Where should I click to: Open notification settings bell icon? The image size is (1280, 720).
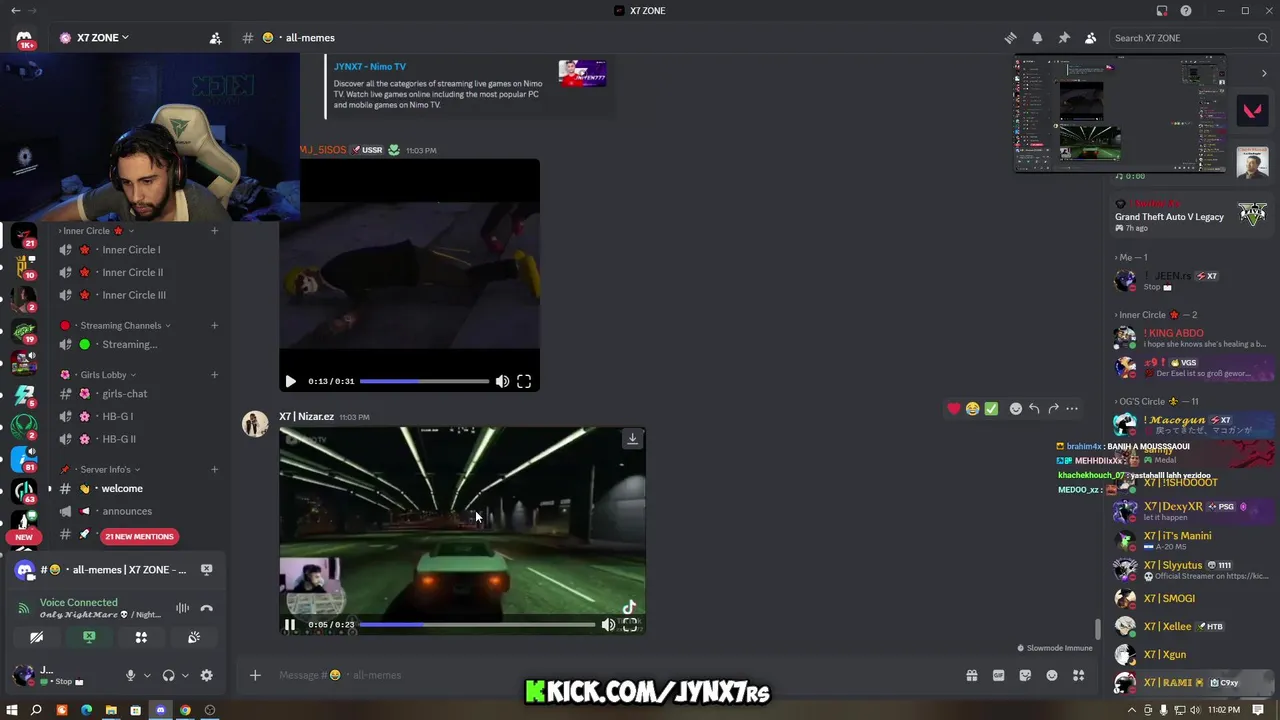click(1037, 38)
